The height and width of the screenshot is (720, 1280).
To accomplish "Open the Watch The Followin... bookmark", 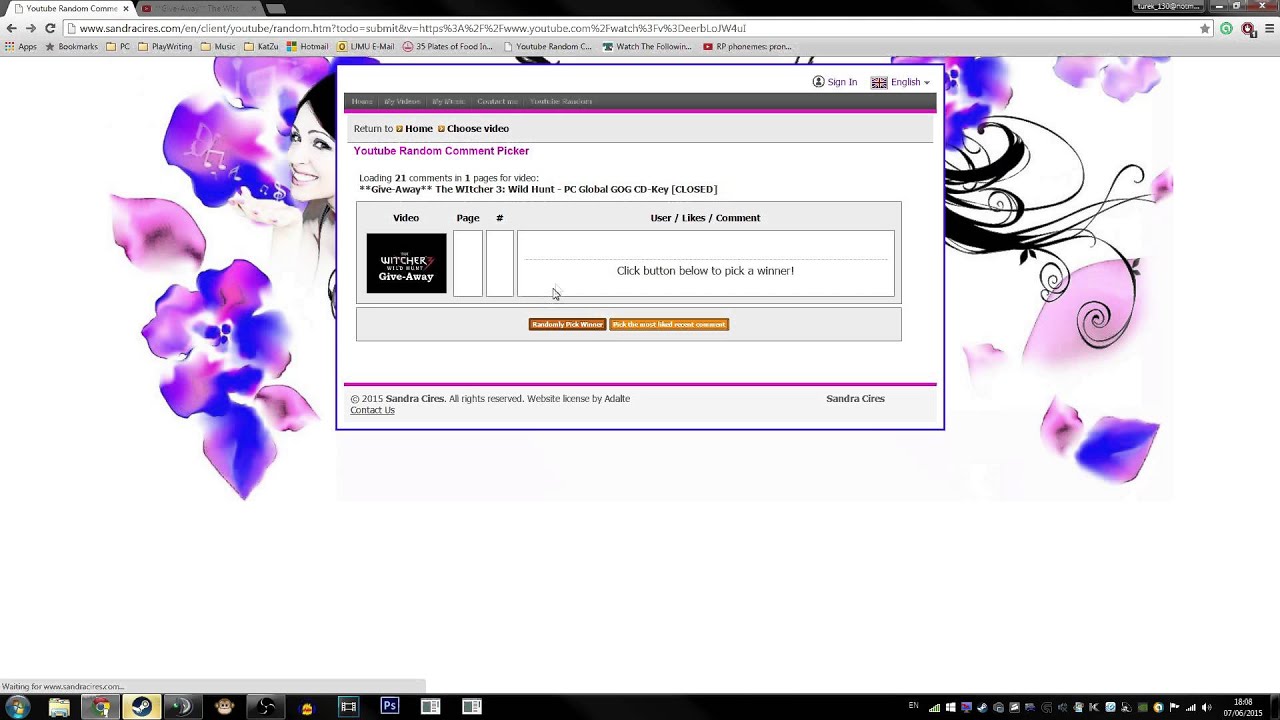I will [x=647, y=46].
